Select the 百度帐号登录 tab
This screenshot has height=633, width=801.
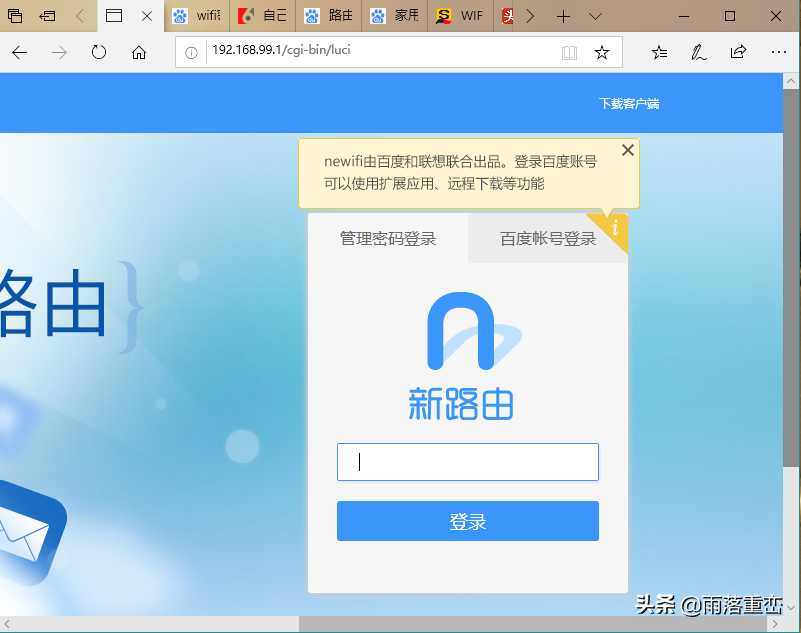point(548,238)
